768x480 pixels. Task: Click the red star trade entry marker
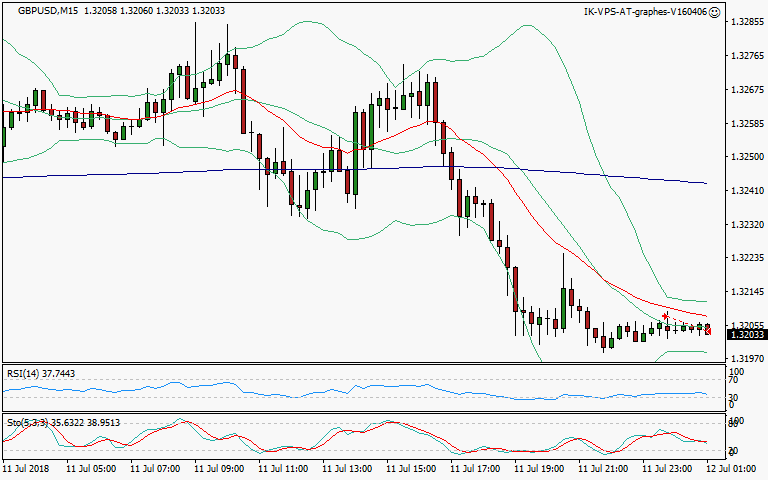click(x=665, y=316)
